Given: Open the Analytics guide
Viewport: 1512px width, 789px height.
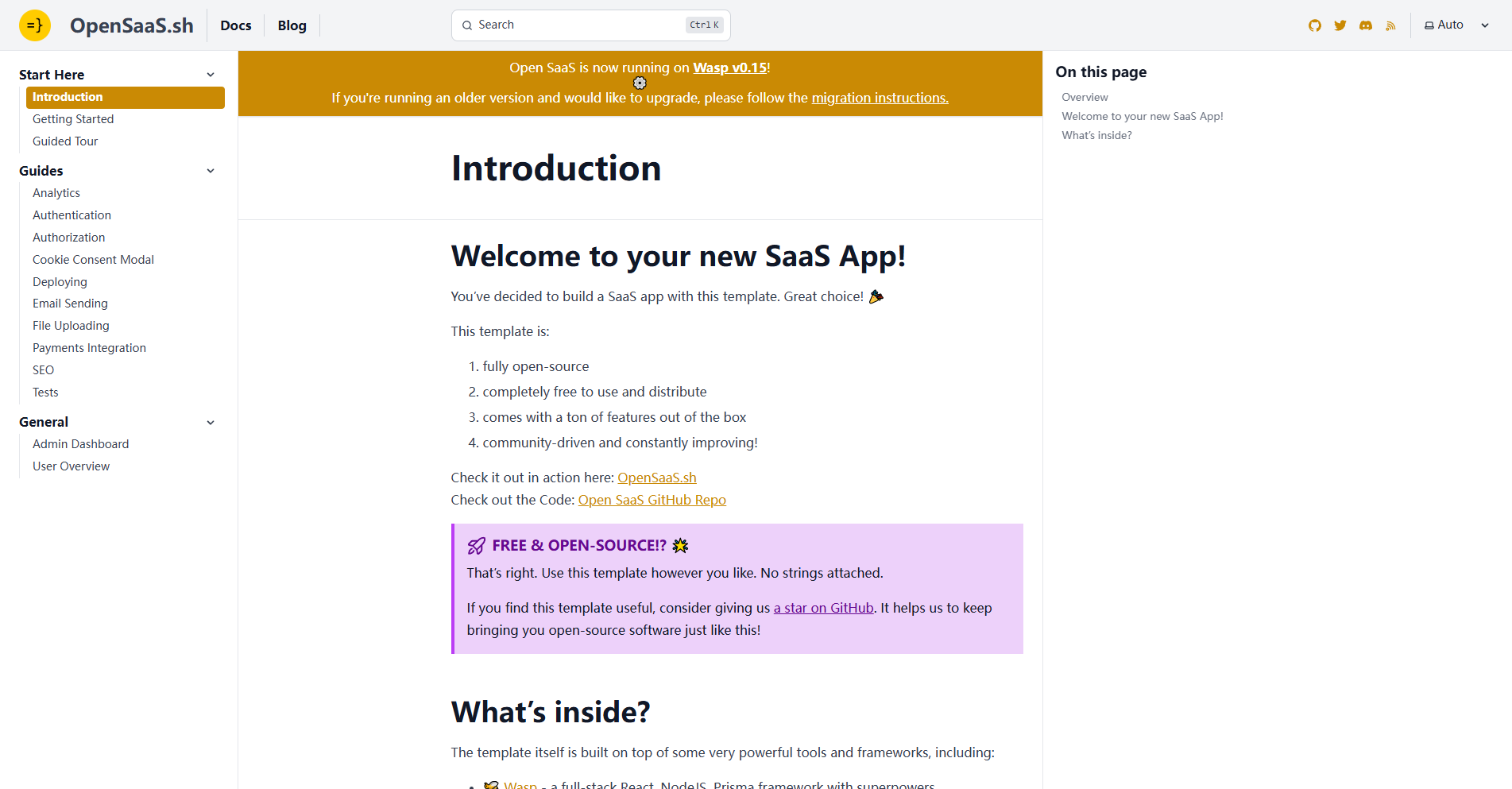Looking at the screenshot, I should coord(56,193).
